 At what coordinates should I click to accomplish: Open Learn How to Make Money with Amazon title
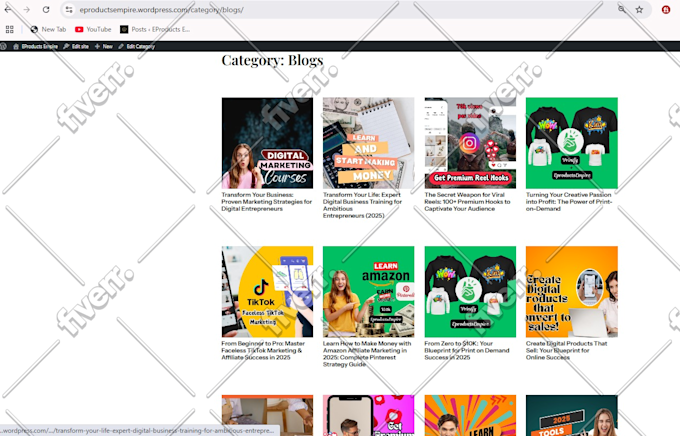coord(367,354)
